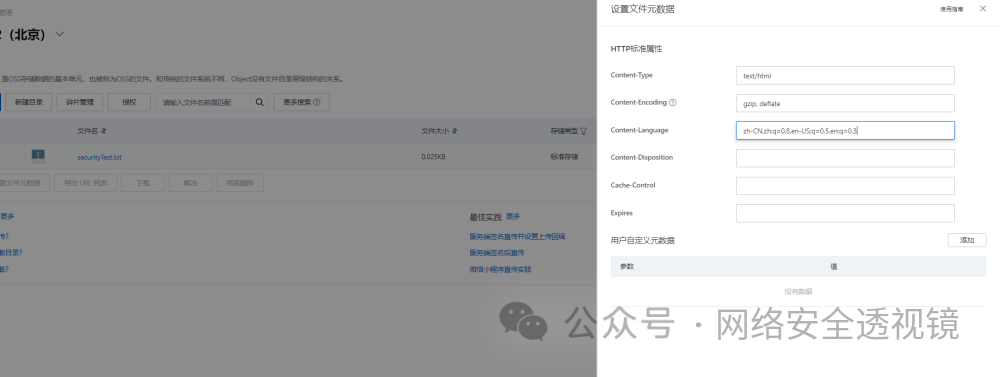This screenshot has width=1000, height=377.
Task: Click the 标准存储 storage type cell
Action: click(x=564, y=157)
